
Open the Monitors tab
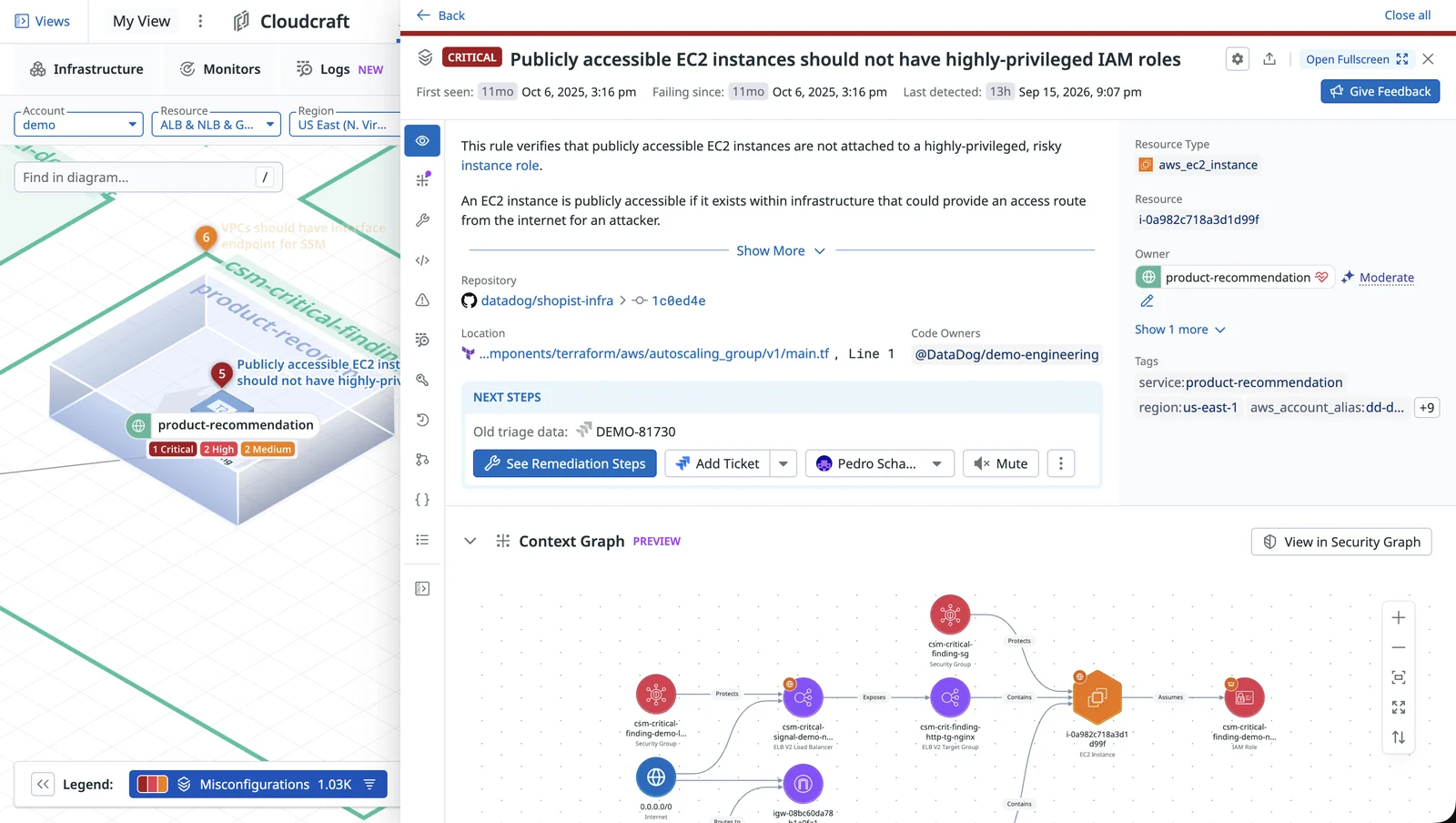(220, 69)
